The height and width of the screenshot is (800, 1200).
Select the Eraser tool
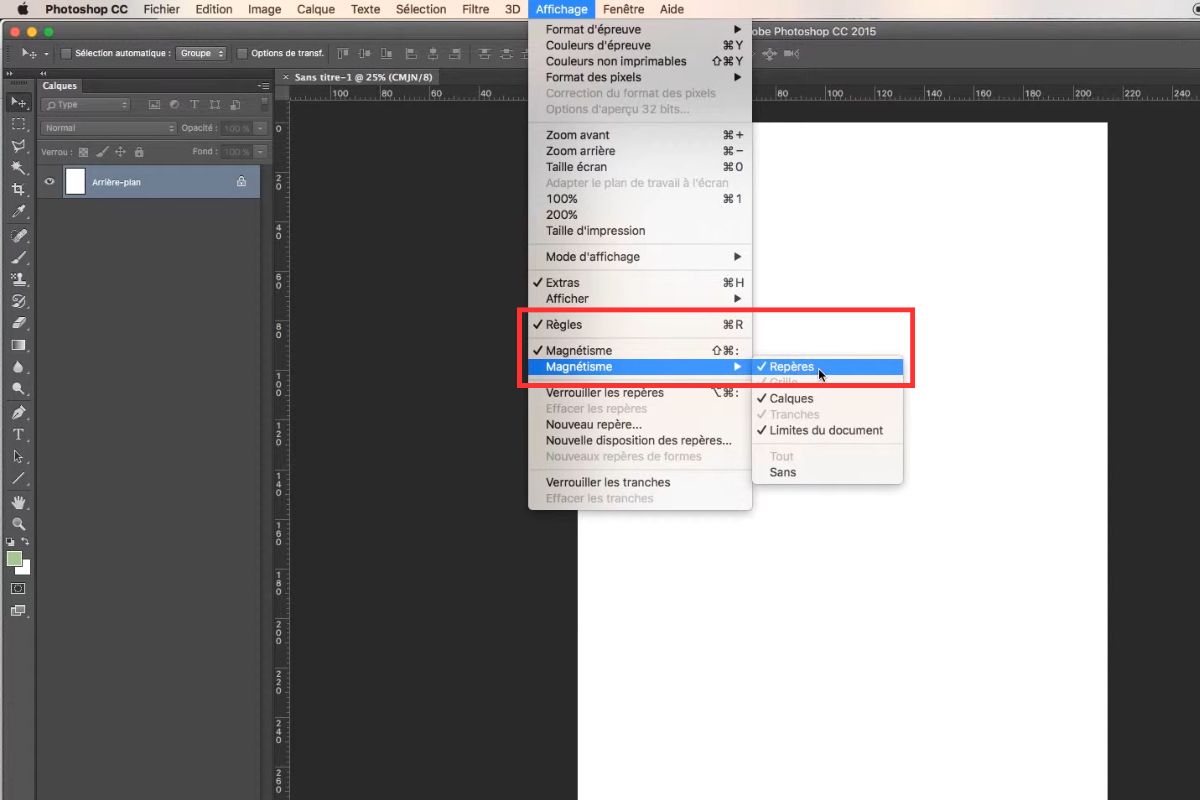tap(18, 323)
